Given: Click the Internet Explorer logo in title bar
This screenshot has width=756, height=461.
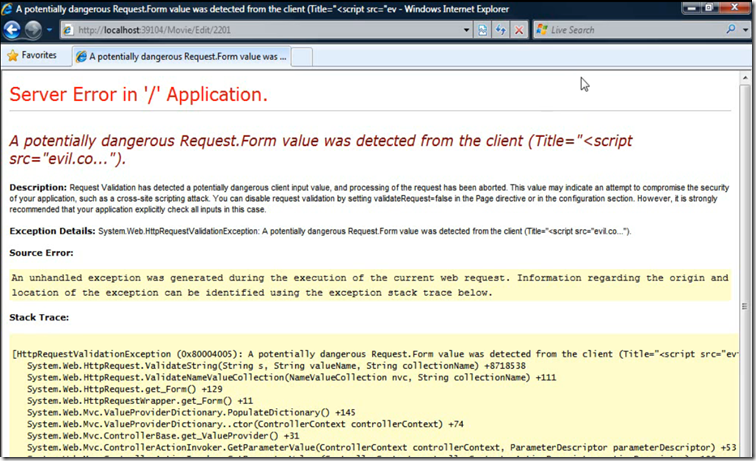Looking at the screenshot, I should [7, 9].
